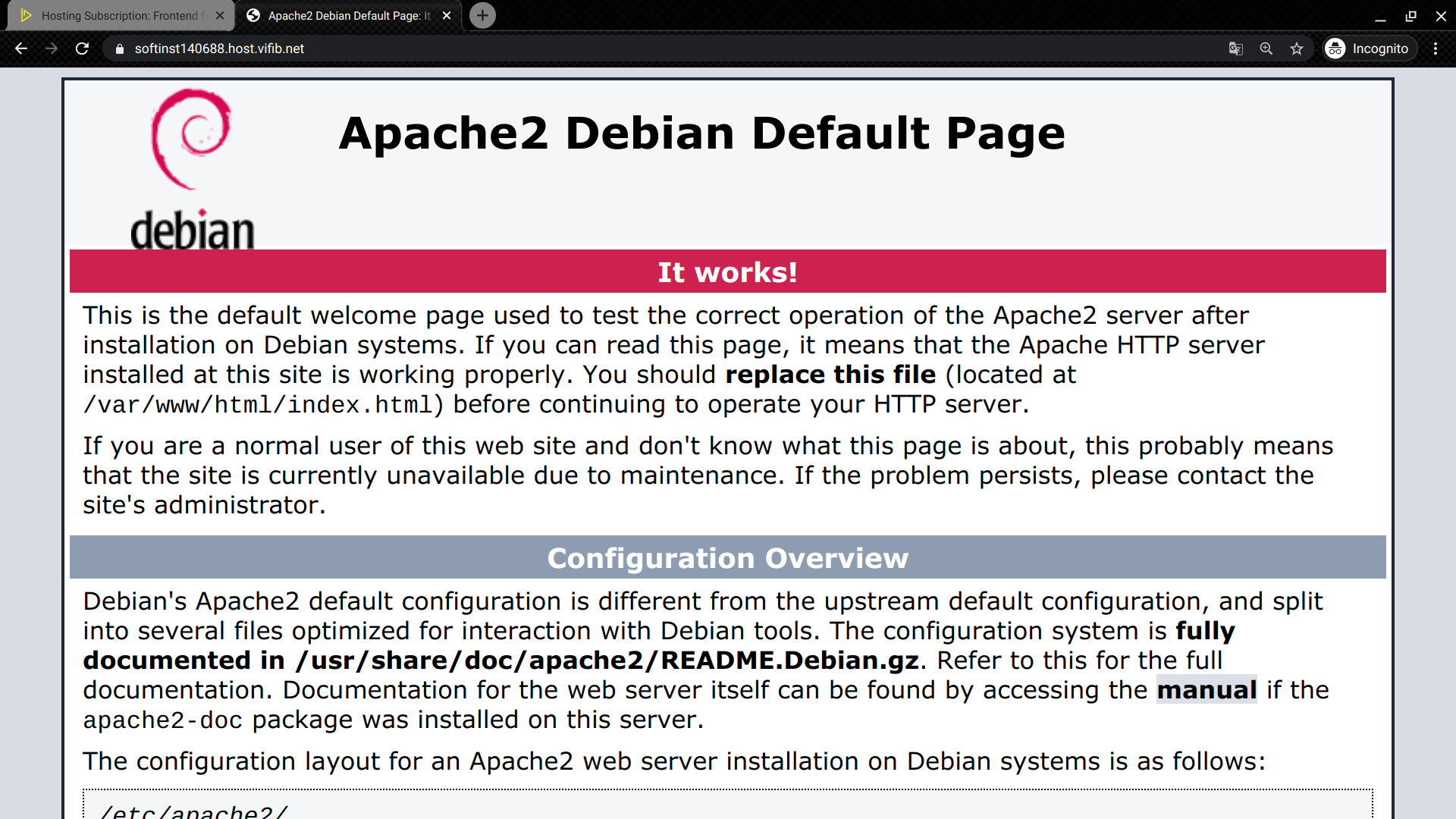The image size is (1456, 819).
Task: Close the Apache2 Debian Default Page tab
Action: [447, 15]
